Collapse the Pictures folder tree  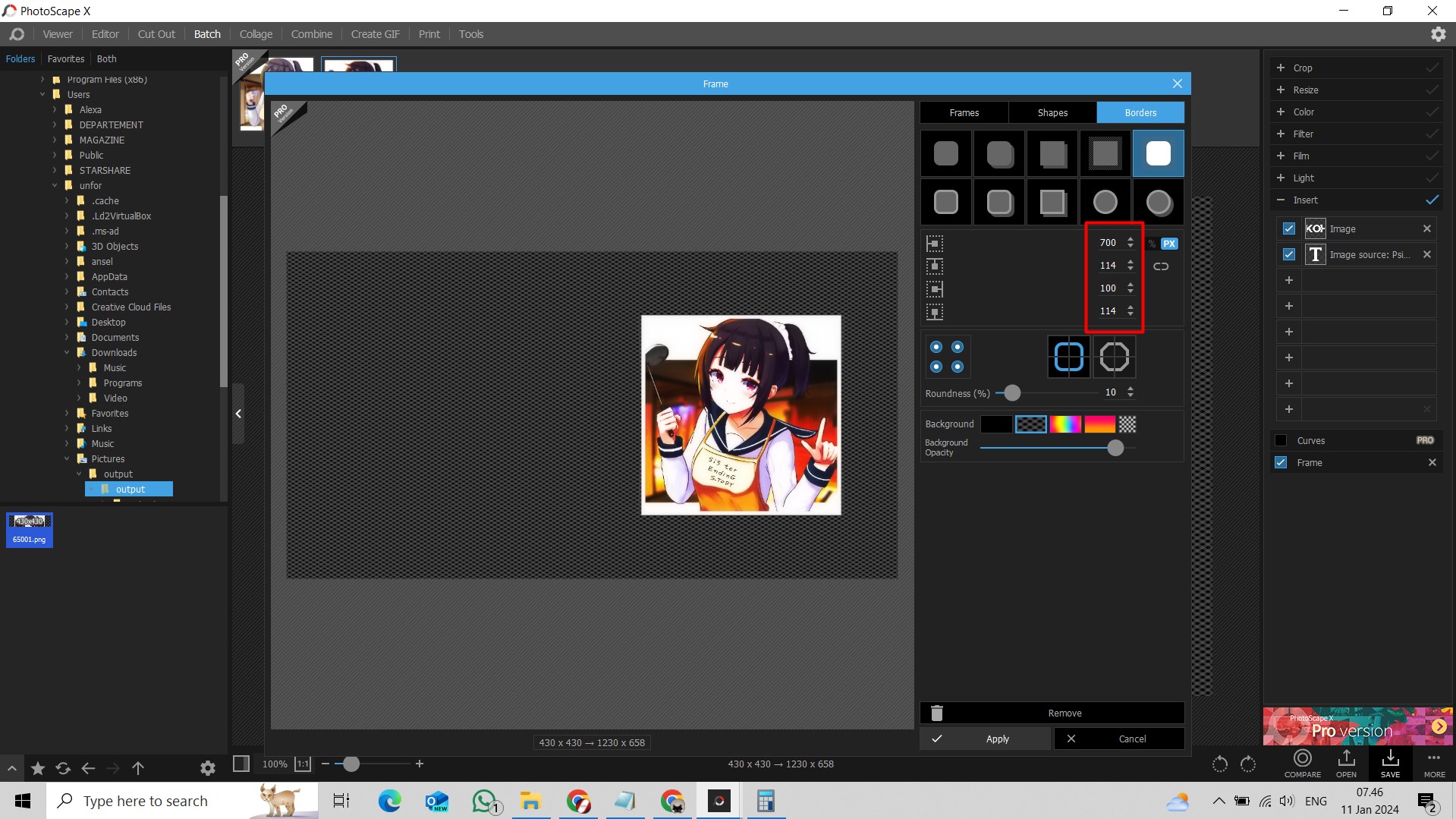click(67, 458)
